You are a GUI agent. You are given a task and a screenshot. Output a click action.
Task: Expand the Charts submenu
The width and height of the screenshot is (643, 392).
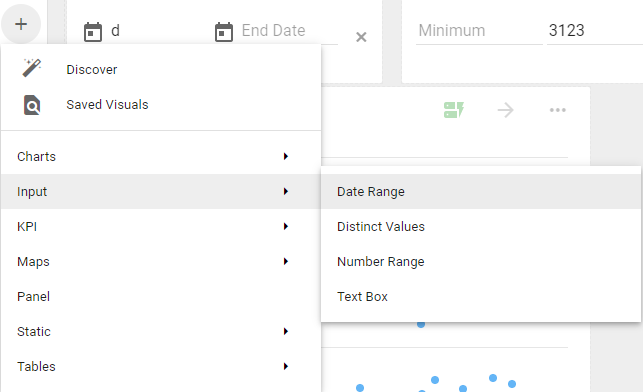[x=161, y=157]
